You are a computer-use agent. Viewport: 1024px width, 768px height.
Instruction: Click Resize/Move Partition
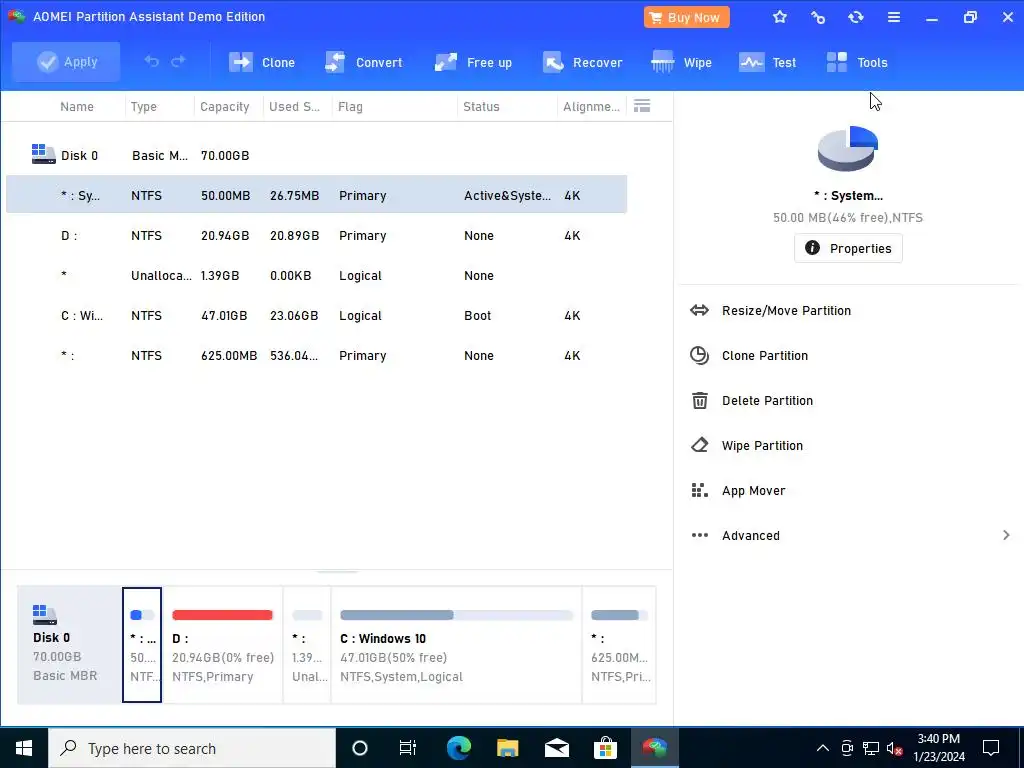coord(786,311)
